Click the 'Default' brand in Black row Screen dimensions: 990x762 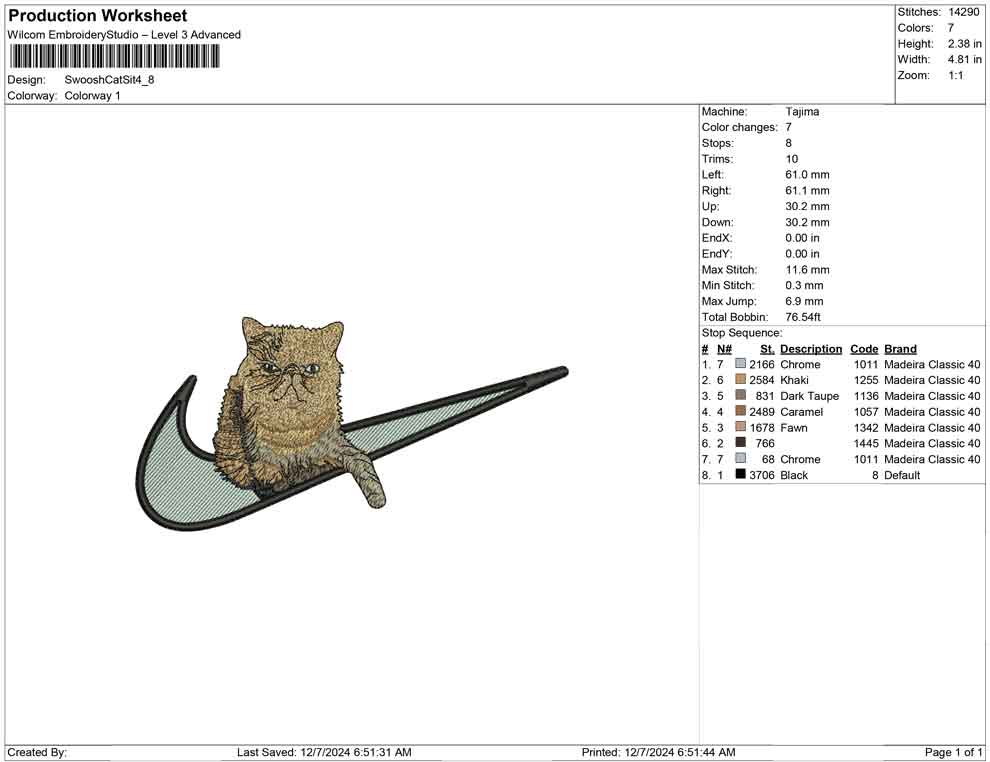(x=902, y=475)
